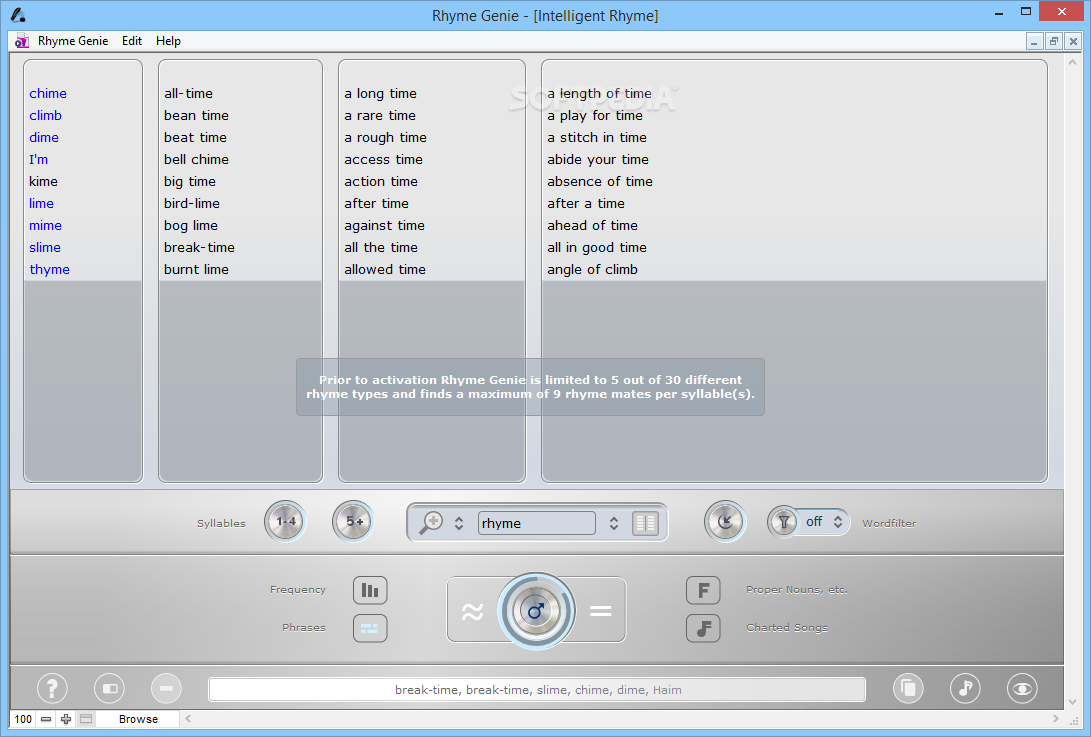Select the word climb

coord(45,116)
